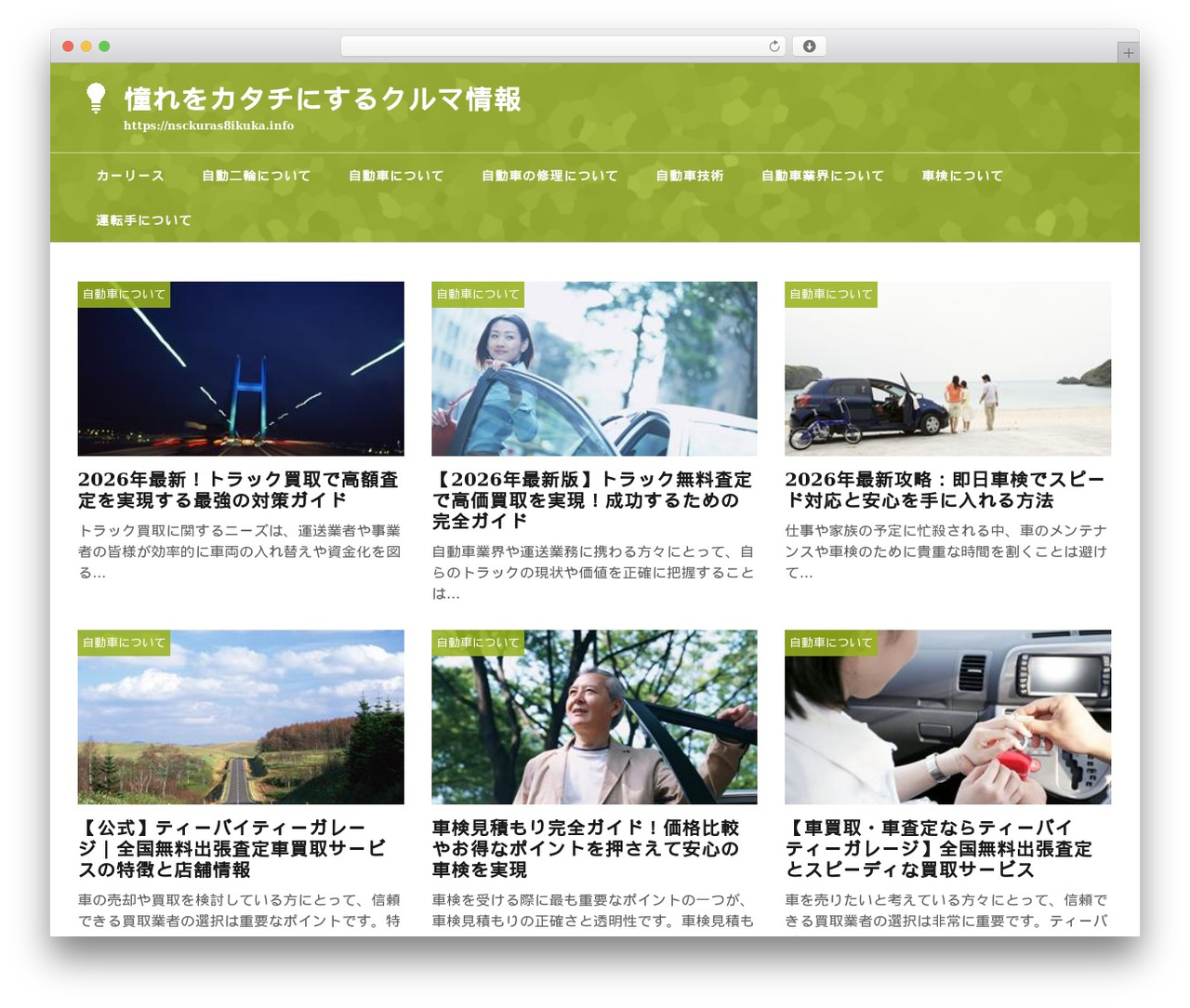
Task: Open the 自動二輪について menu item
Action: [x=257, y=176]
